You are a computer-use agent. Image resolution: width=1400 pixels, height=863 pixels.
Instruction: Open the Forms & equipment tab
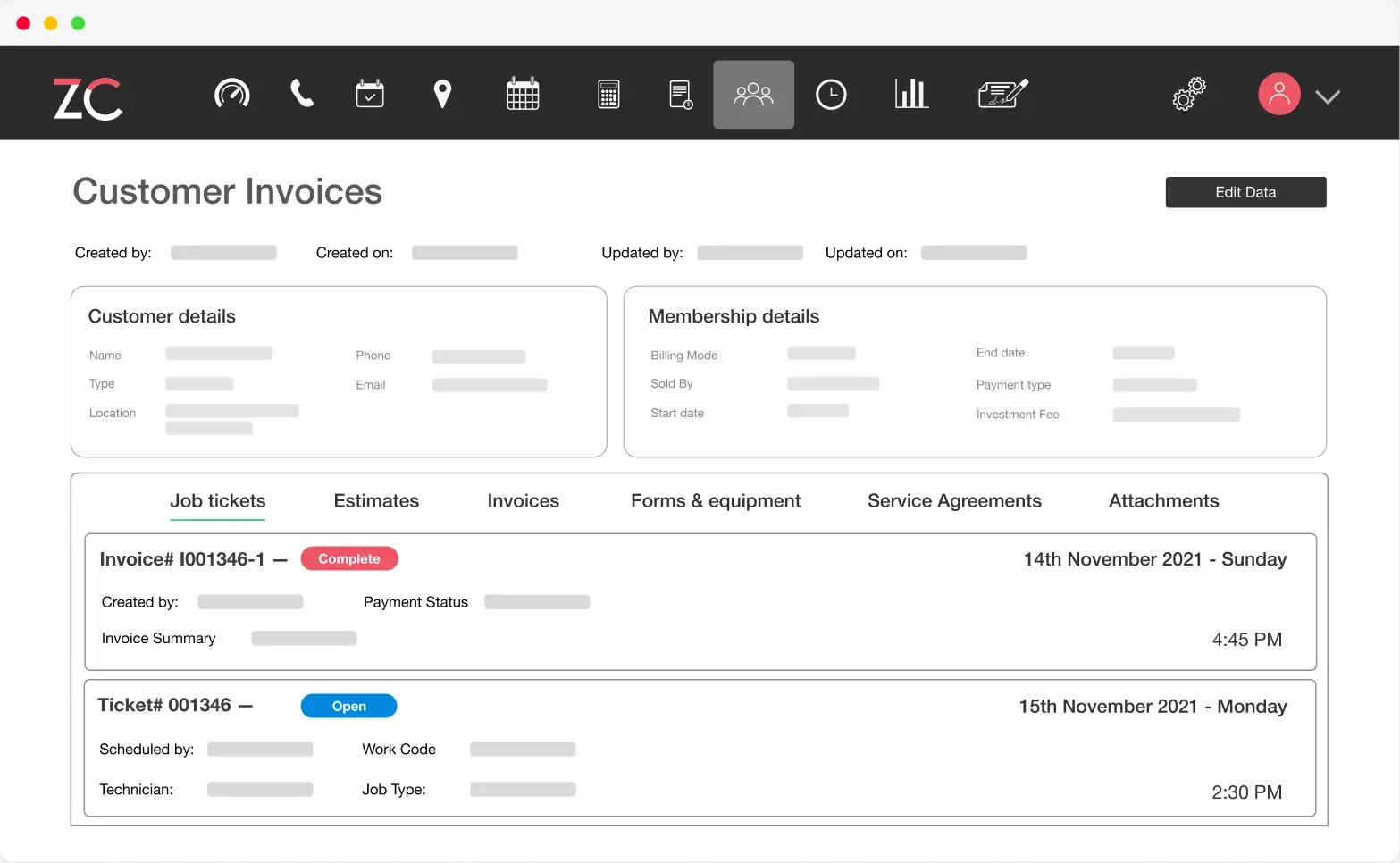coord(716,501)
